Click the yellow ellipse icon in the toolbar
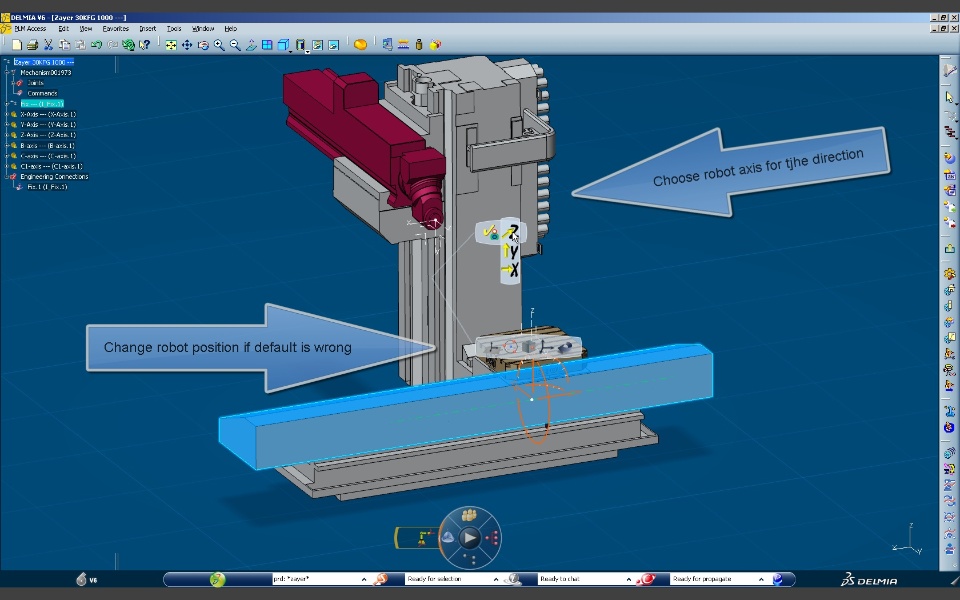Viewport: 960px width, 600px height. 361,45
